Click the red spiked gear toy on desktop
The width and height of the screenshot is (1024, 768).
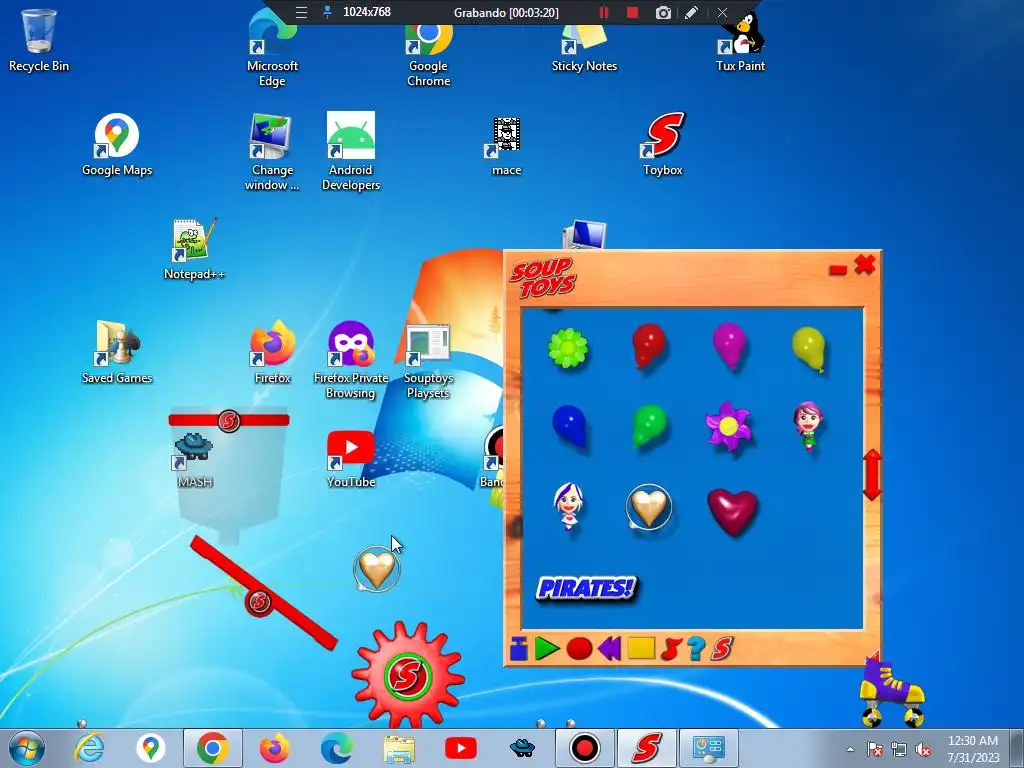(408, 675)
